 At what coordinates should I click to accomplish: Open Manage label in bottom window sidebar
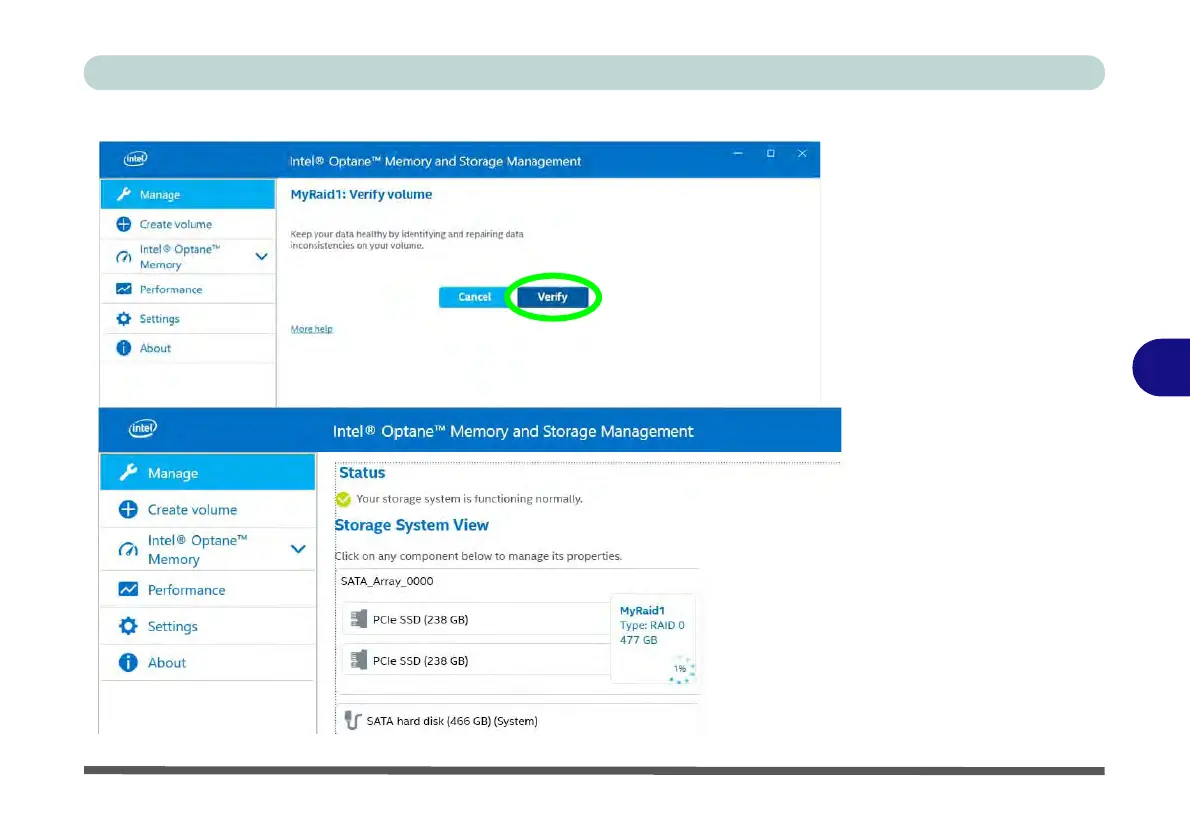click(173, 473)
